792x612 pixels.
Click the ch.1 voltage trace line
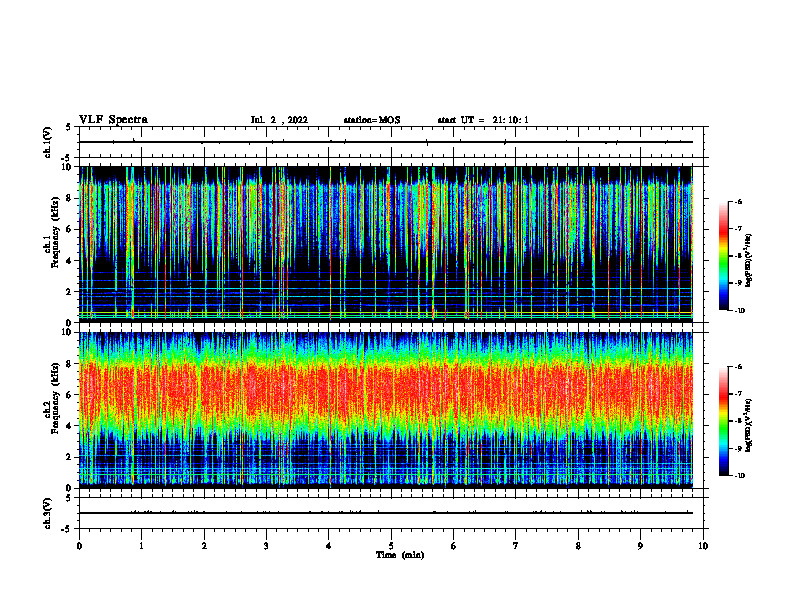(386, 142)
